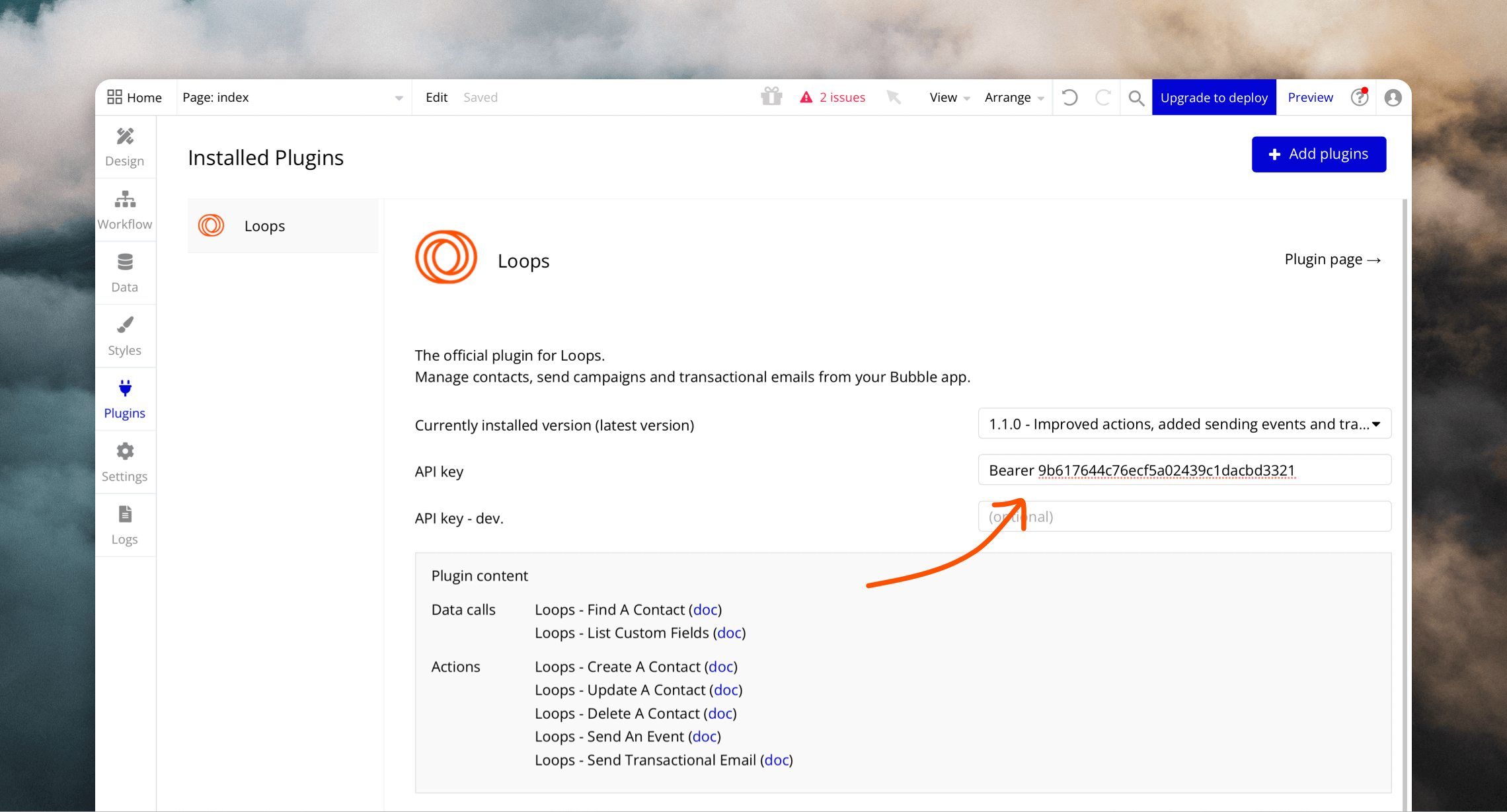Click the Installed Plugins heading
Viewport: 1507px width, 812px height.
point(266,157)
